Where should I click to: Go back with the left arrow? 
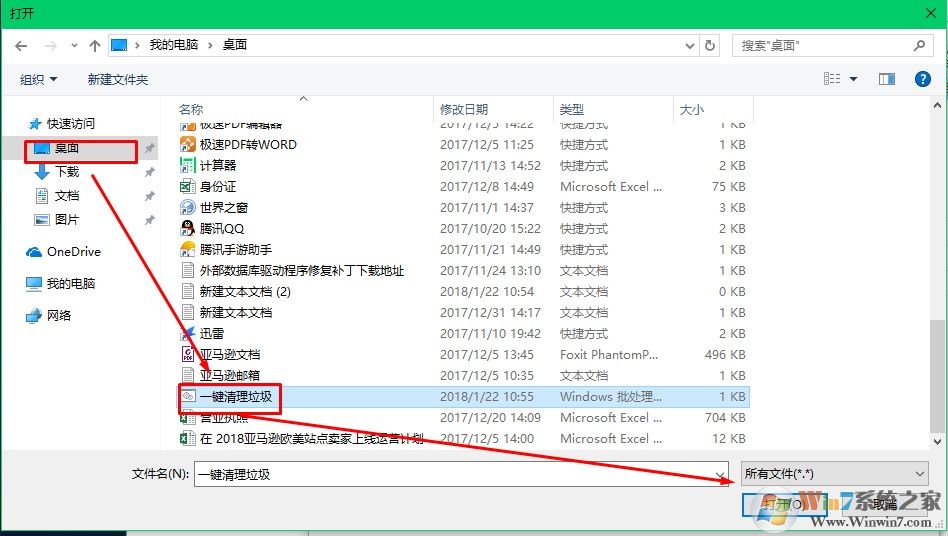coord(21,45)
